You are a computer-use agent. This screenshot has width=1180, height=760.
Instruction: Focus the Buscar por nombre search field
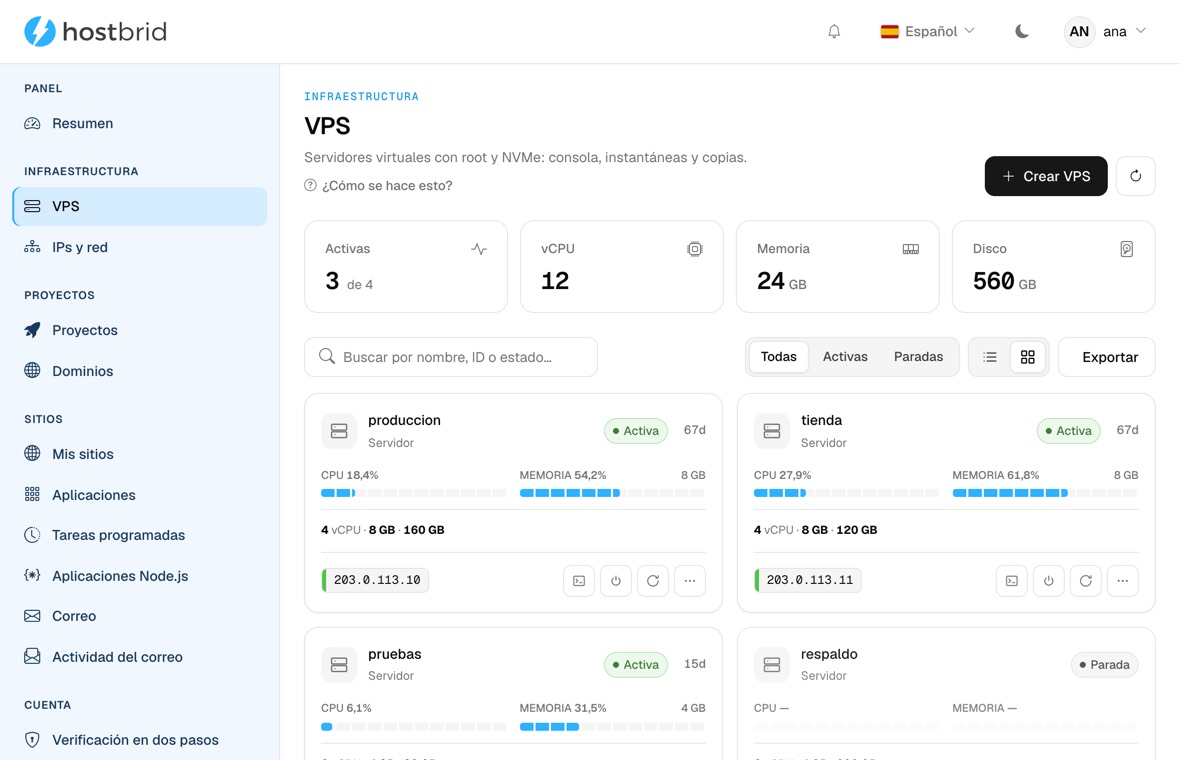point(451,357)
